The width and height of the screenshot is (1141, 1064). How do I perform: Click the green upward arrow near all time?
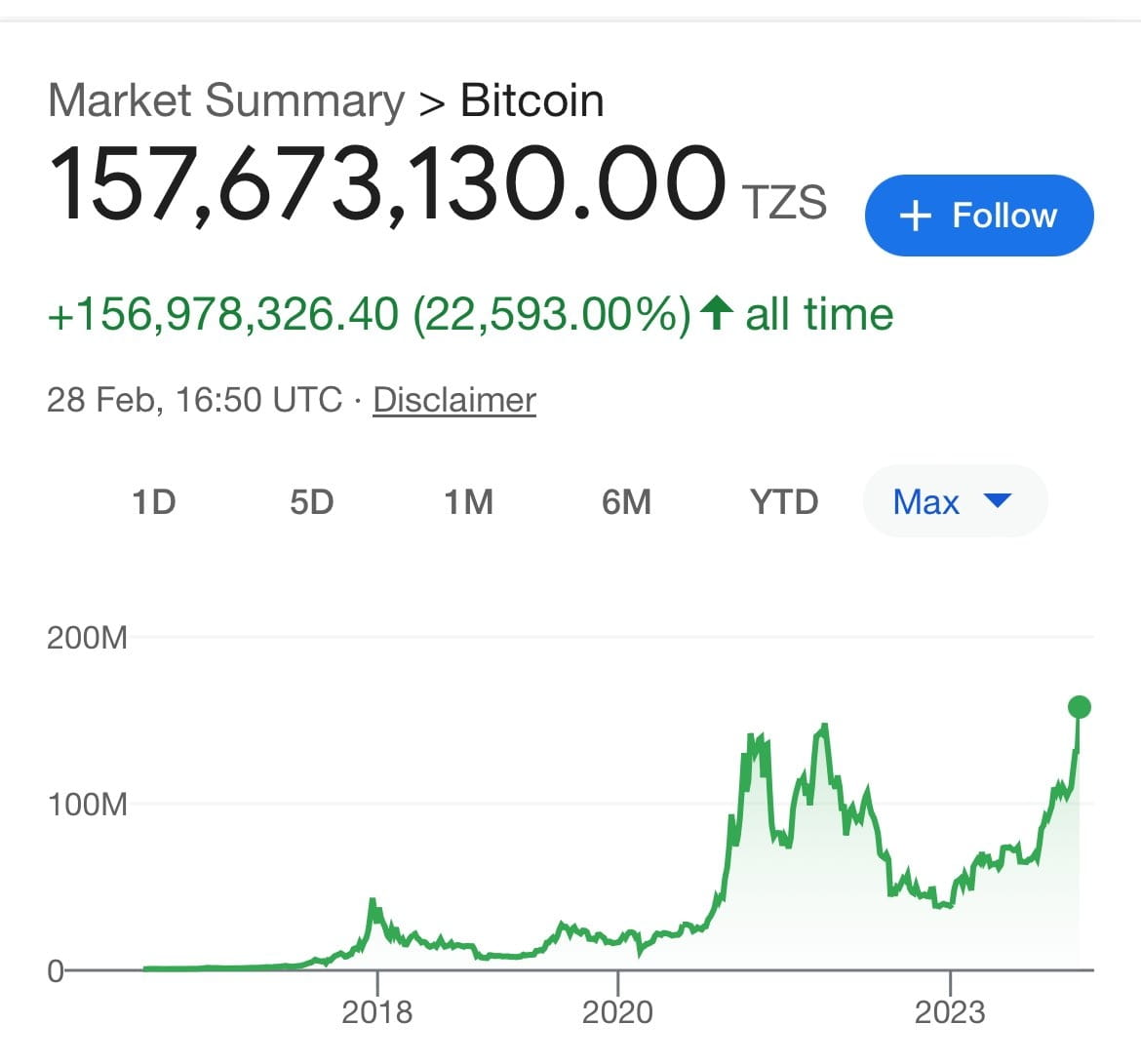coord(715,312)
